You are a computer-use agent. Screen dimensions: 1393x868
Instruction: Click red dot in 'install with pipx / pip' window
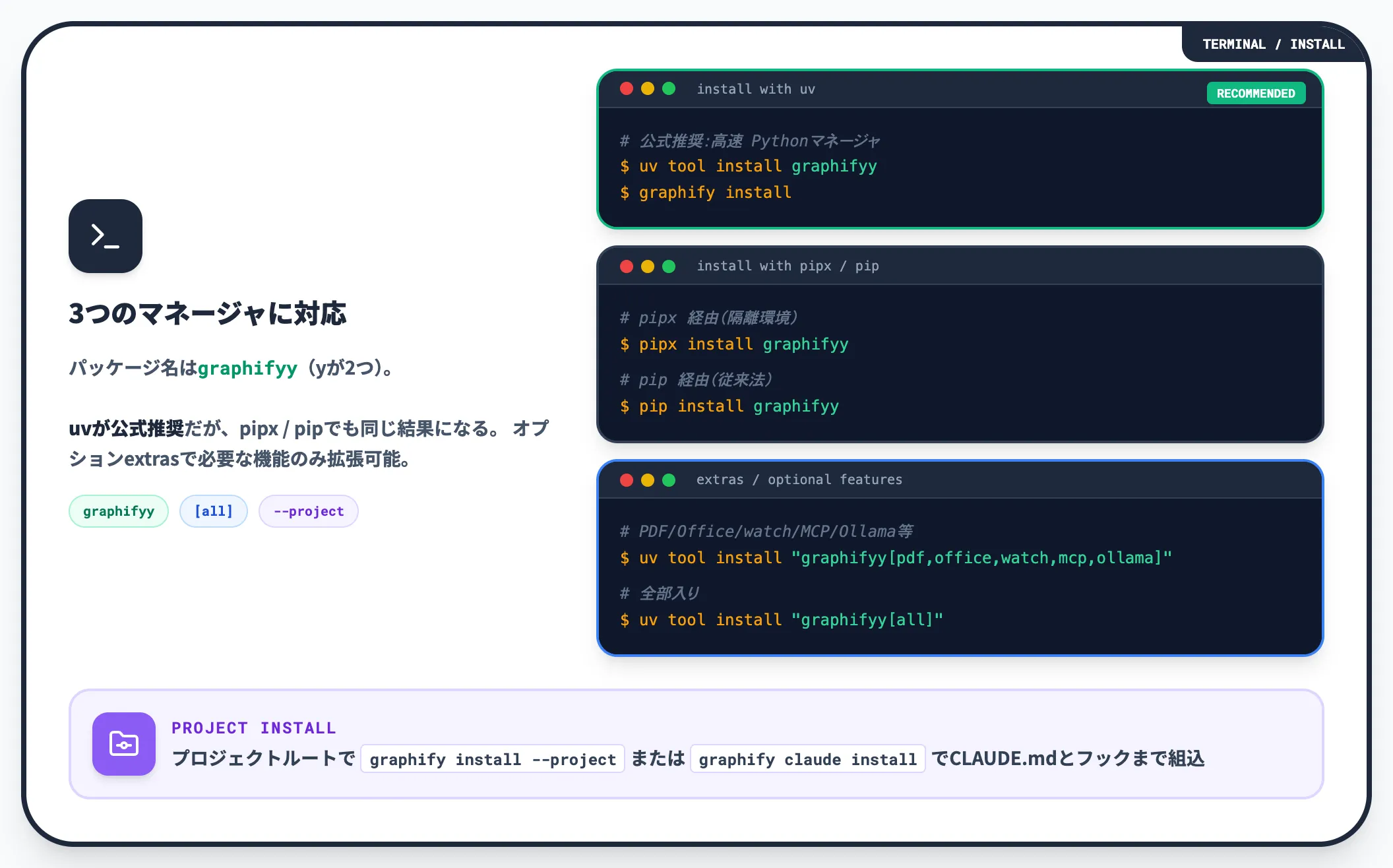627,266
